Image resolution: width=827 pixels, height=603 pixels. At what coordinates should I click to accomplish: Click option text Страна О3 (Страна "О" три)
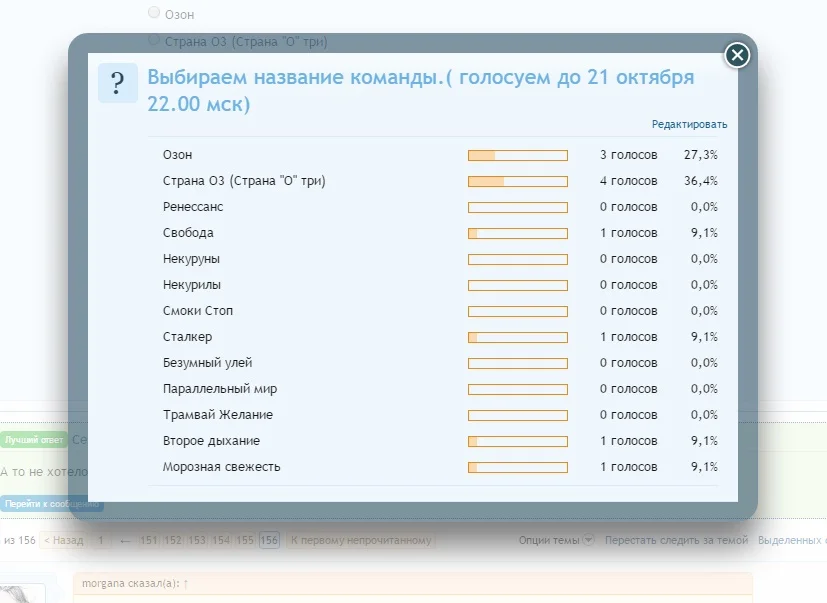point(244,181)
